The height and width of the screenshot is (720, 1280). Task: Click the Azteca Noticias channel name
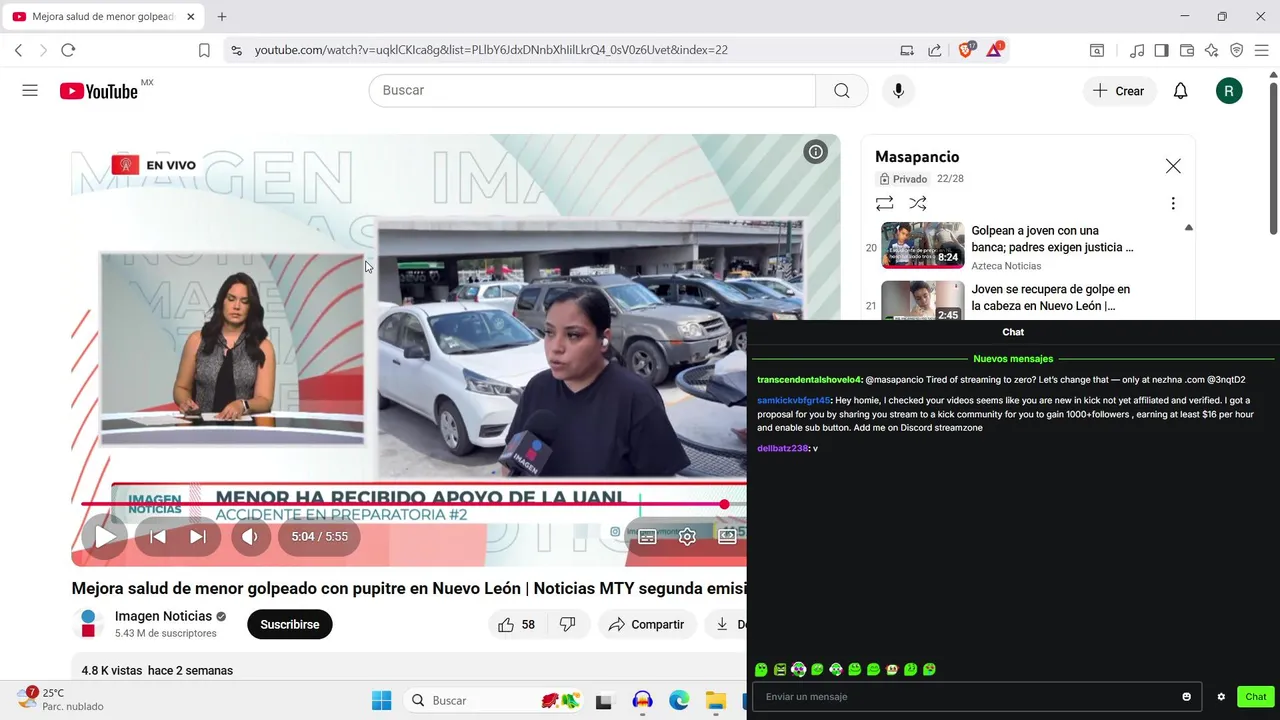click(x=1006, y=266)
